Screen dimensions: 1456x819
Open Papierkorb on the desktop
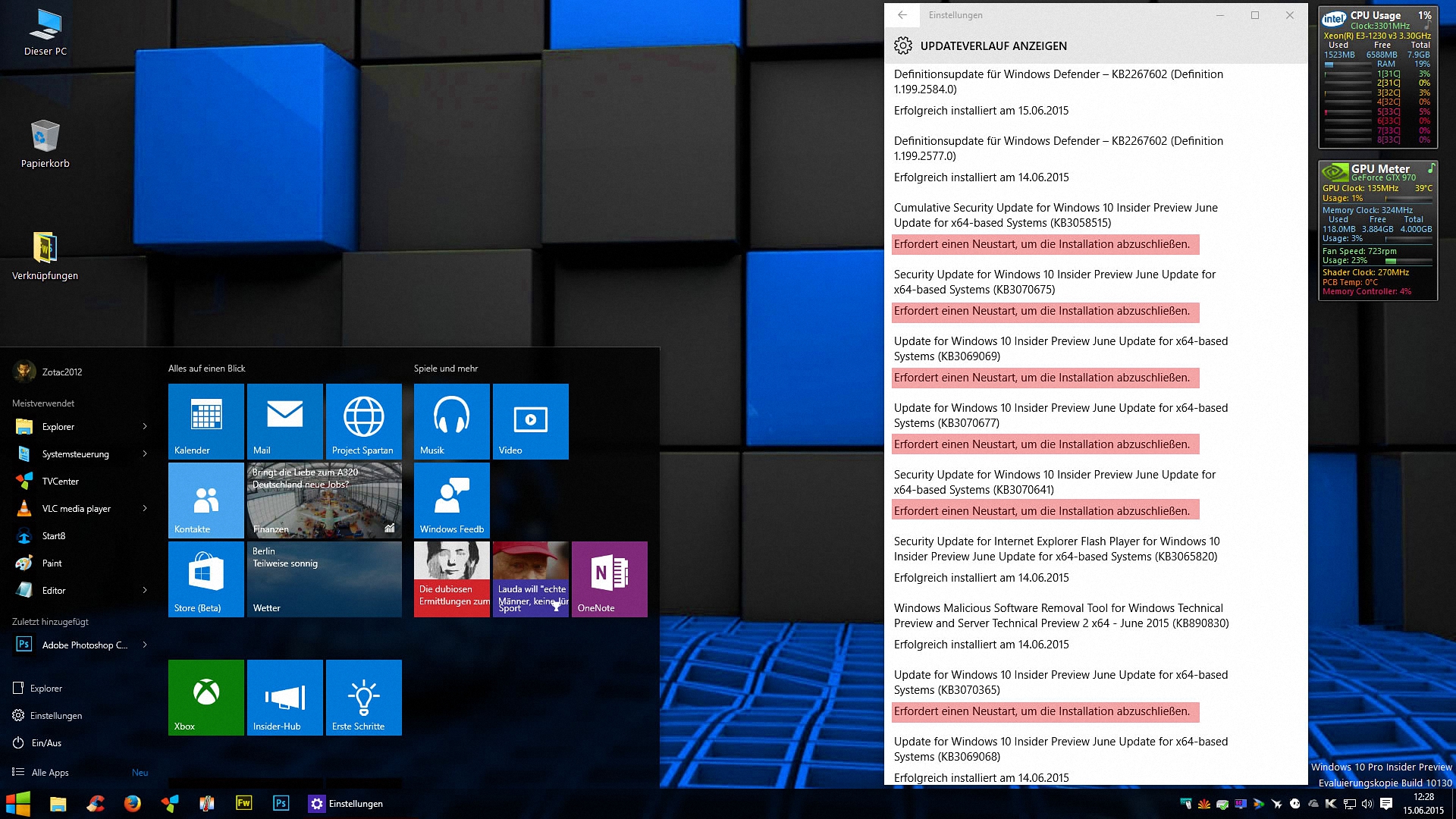tap(45, 144)
